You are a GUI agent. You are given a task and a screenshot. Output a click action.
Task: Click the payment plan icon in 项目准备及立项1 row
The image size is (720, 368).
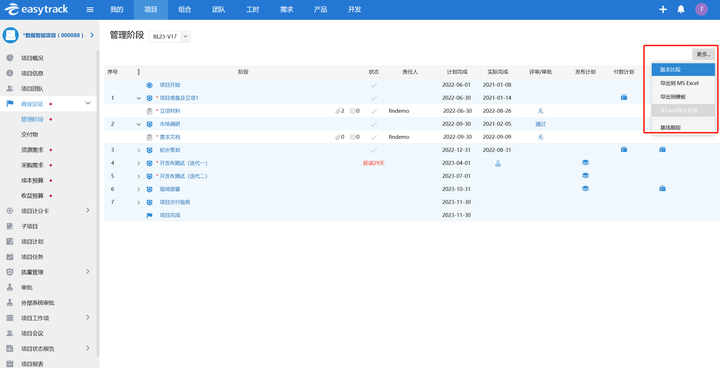(x=624, y=97)
